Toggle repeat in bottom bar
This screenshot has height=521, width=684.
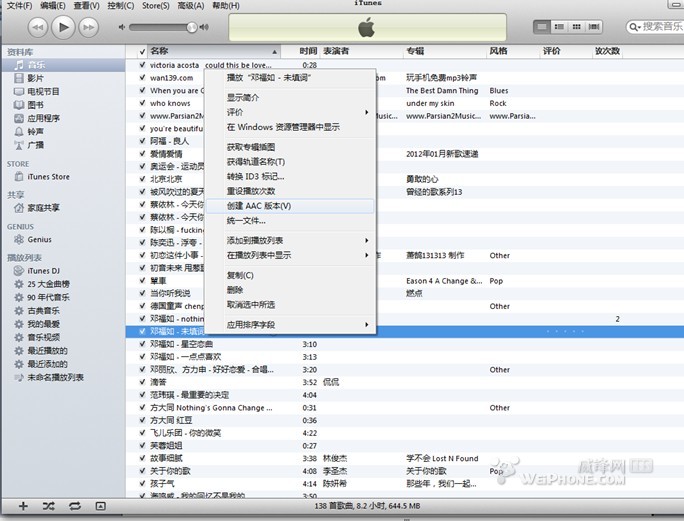75,506
